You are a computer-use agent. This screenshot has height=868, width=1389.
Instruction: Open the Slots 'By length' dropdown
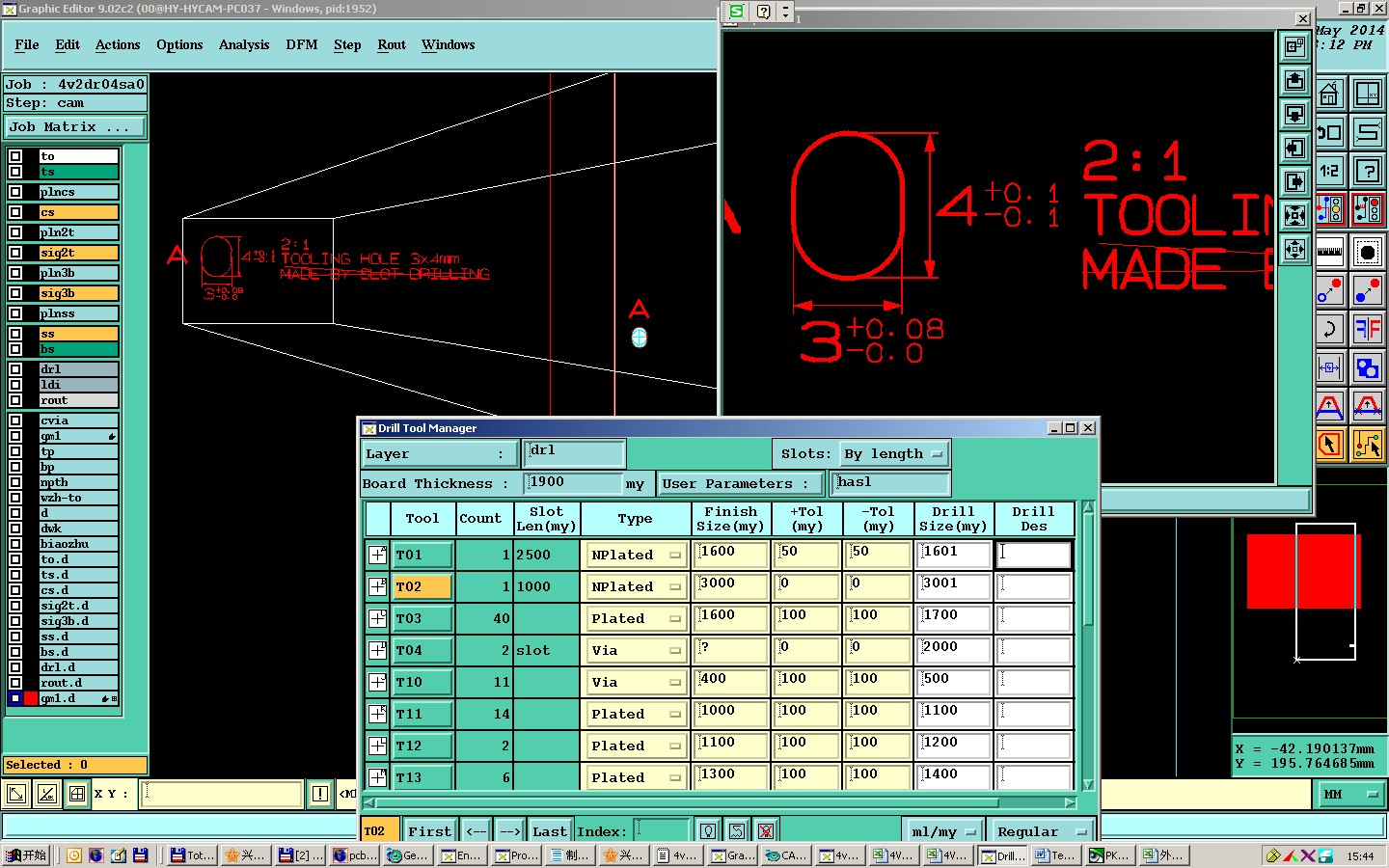tap(893, 454)
